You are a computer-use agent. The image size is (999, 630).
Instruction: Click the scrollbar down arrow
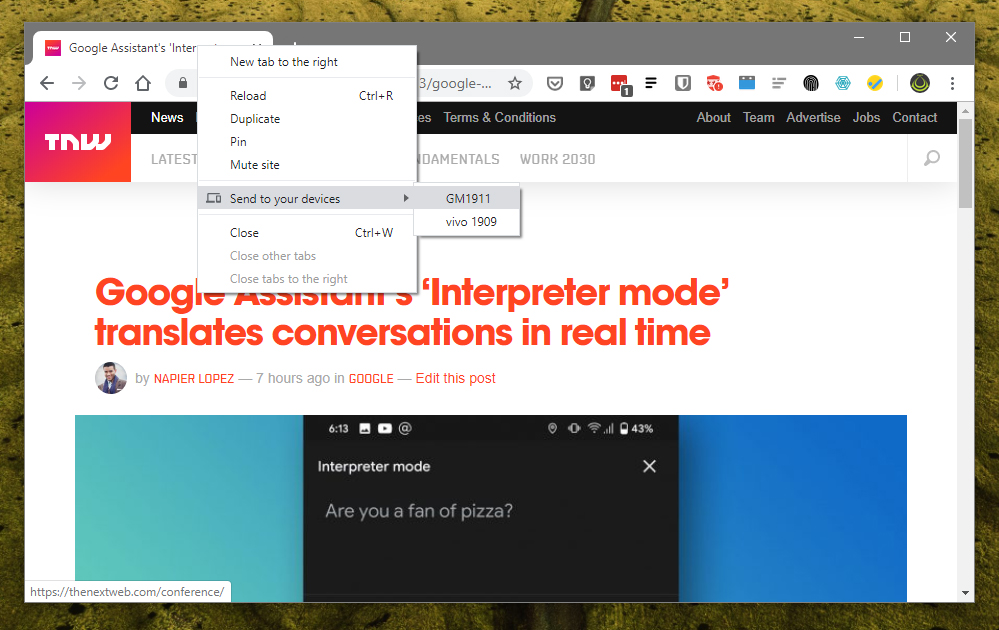pos(965,592)
